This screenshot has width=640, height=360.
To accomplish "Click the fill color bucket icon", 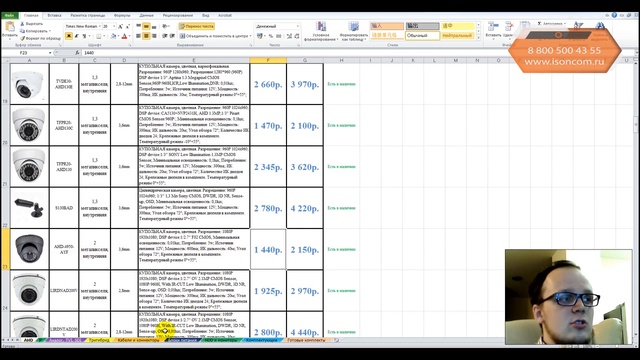I will [113, 36].
